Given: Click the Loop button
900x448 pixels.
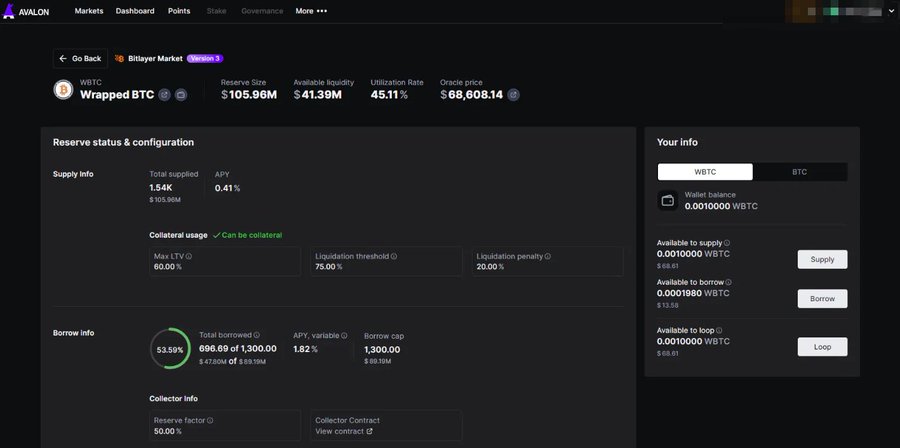Looking at the screenshot, I should (822, 347).
